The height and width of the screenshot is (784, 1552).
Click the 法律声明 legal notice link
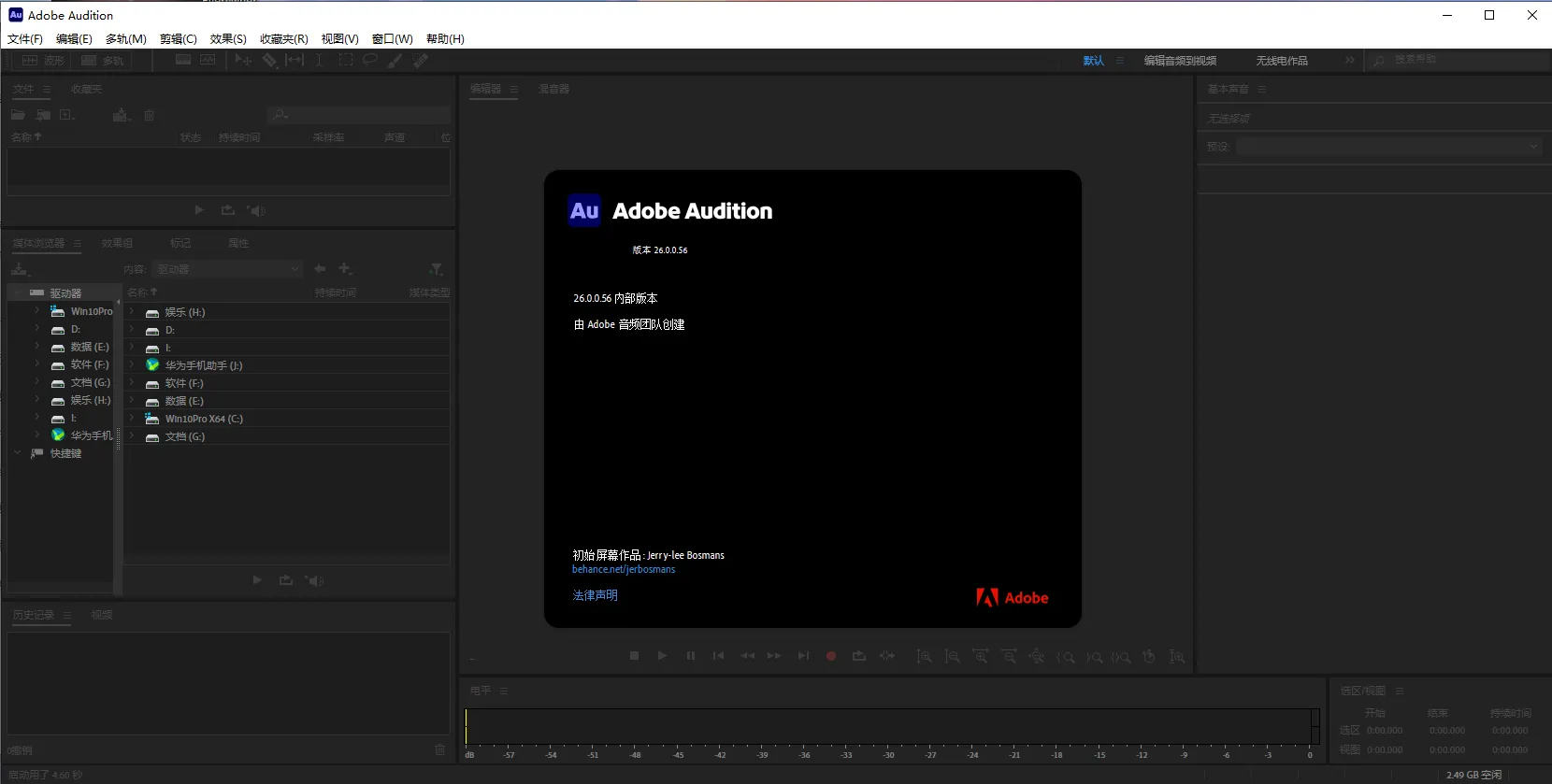click(x=595, y=595)
